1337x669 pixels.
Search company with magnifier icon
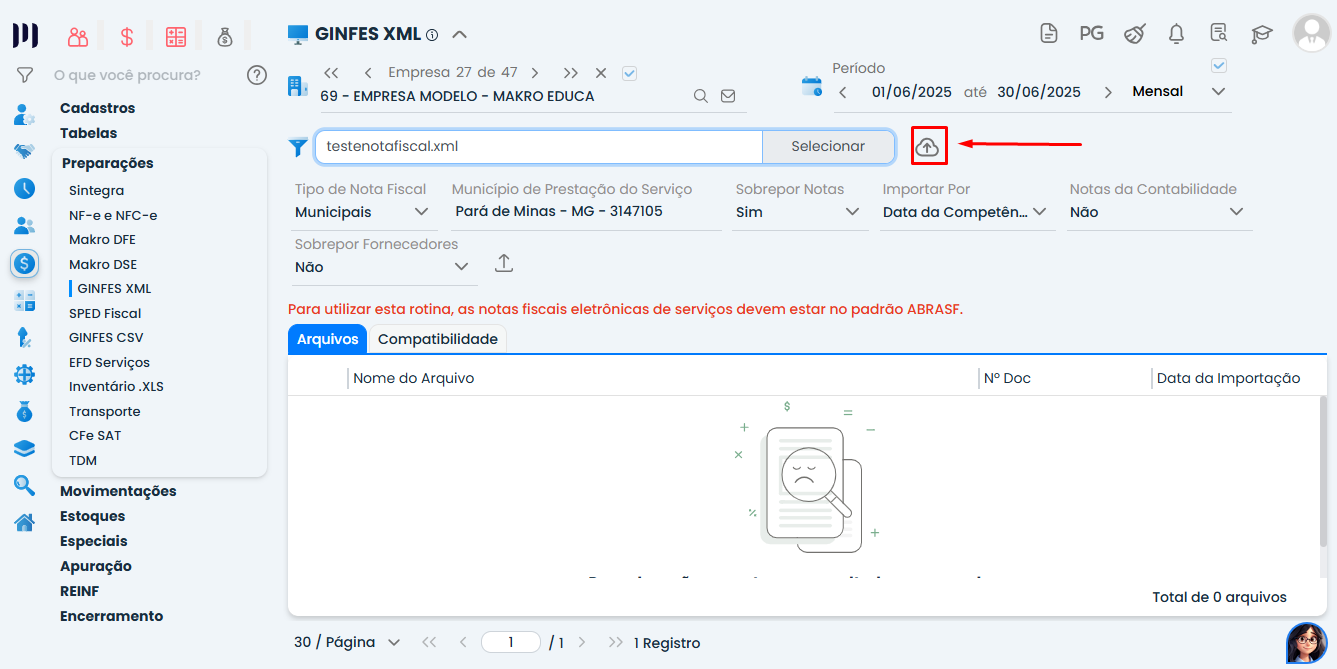[x=701, y=96]
